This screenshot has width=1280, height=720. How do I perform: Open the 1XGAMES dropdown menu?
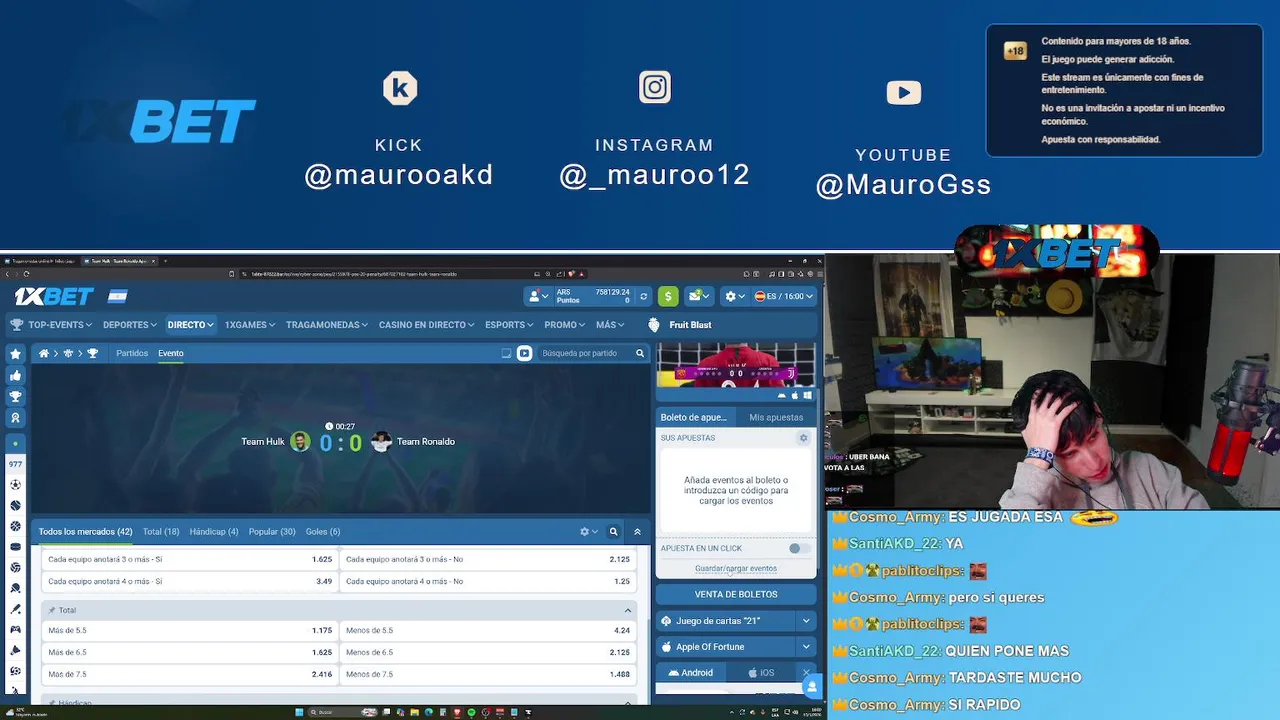pos(250,325)
